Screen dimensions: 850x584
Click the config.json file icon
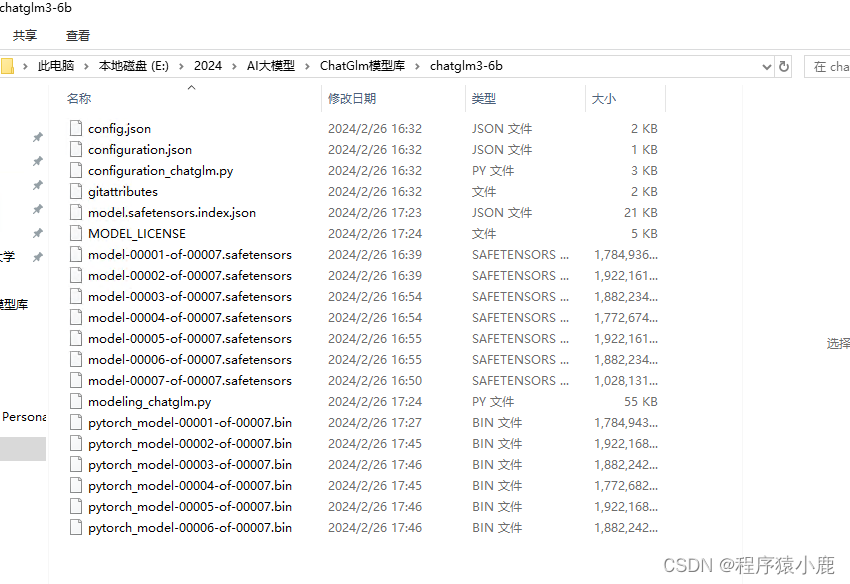[76, 129]
